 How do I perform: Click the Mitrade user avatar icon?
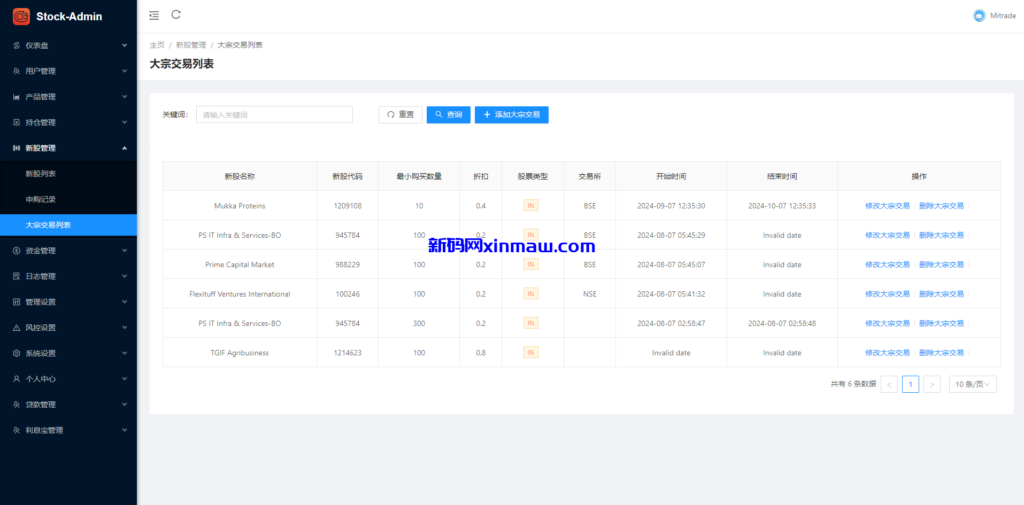(x=979, y=15)
